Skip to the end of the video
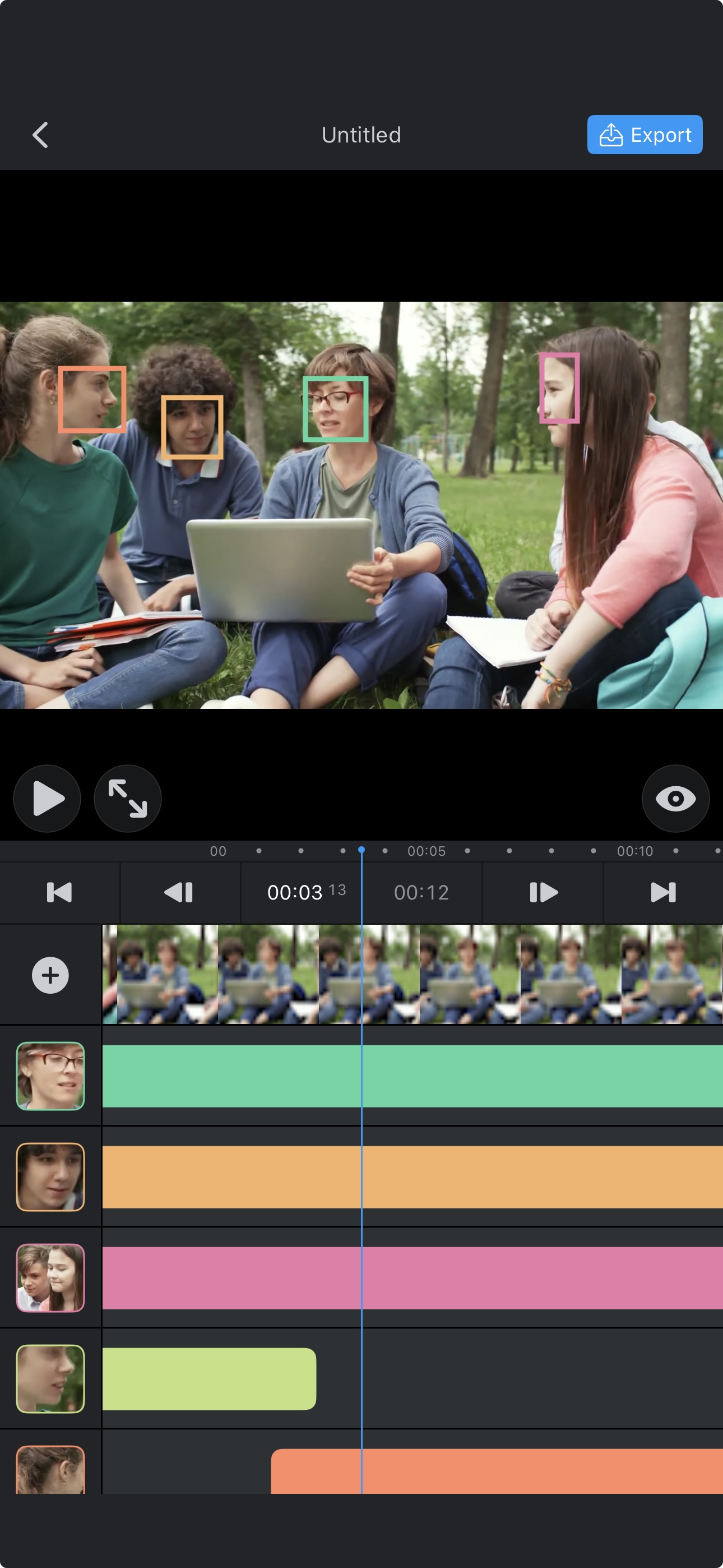Image resolution: width=723 pixels, height=1568 pixels. click(x=662, y=892)
